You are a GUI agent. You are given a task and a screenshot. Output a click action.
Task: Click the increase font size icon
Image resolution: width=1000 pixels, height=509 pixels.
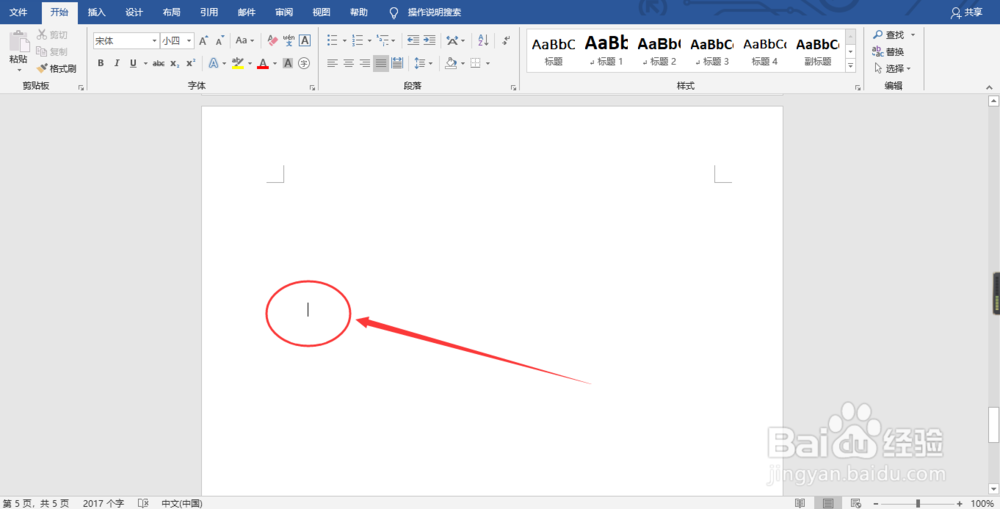[203, 41]
